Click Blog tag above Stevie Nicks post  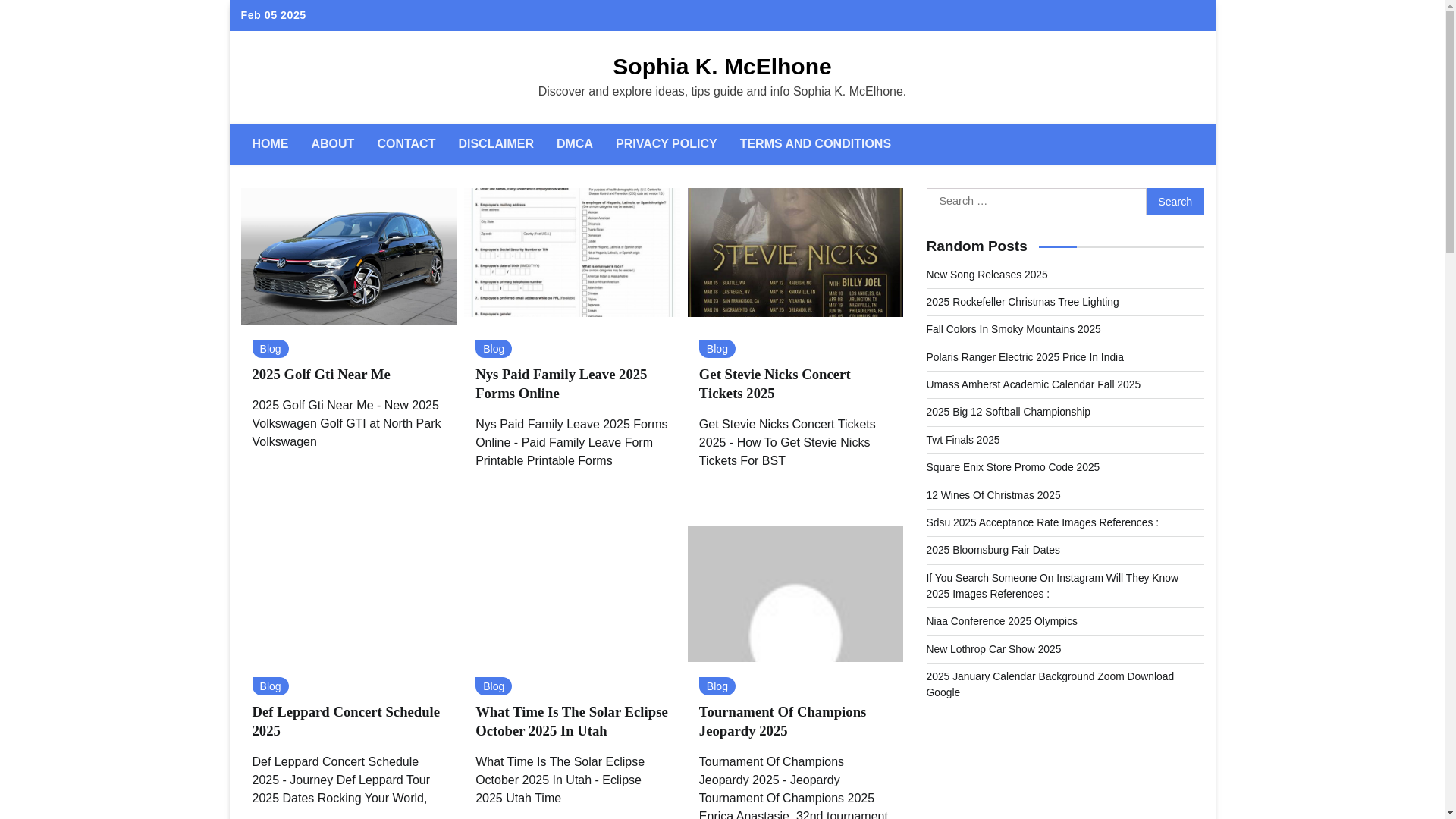[x=717, y=349]
